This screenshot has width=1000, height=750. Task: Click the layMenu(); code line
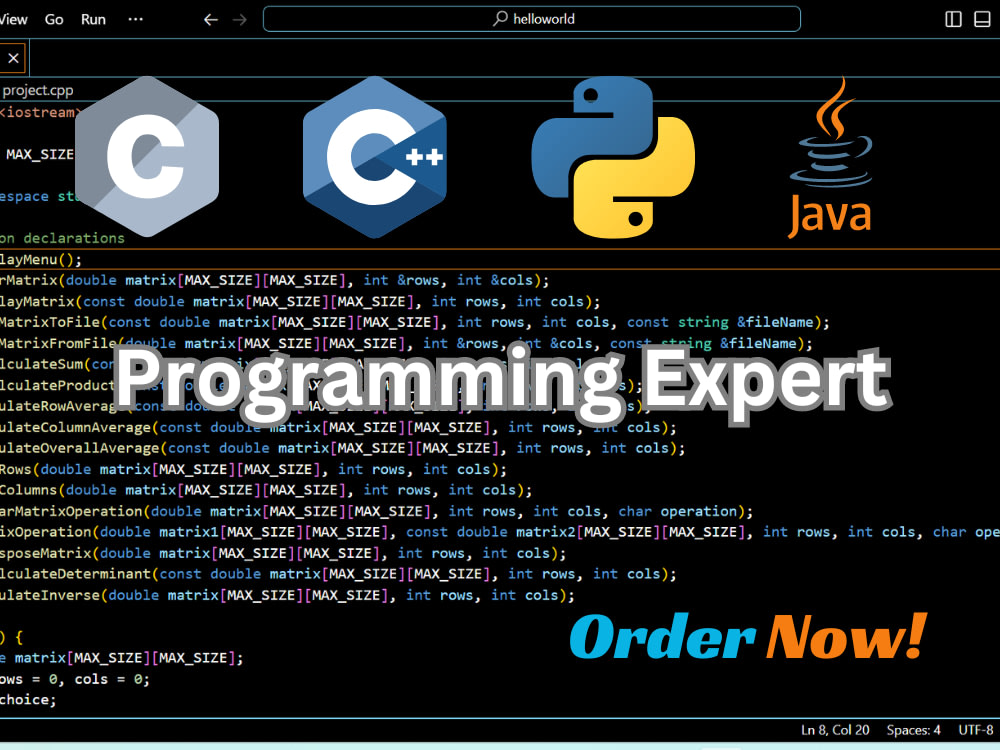click(x=41, y=260)
